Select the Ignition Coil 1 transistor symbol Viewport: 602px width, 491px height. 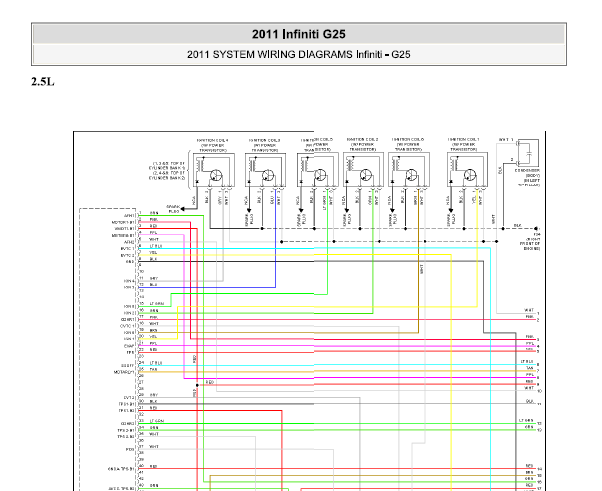click(470, 175)
